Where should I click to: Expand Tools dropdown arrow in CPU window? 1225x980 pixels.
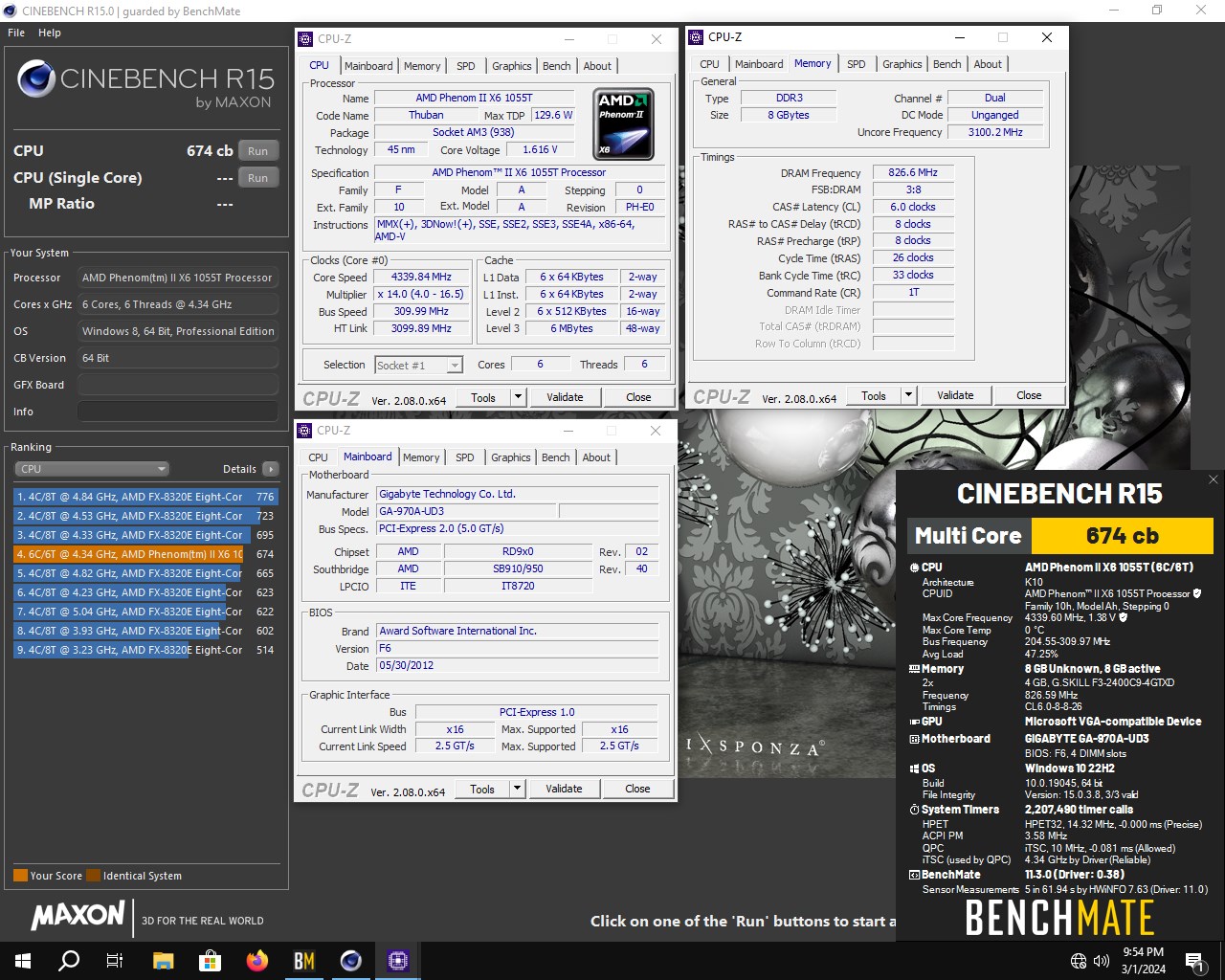click(518, 397)
